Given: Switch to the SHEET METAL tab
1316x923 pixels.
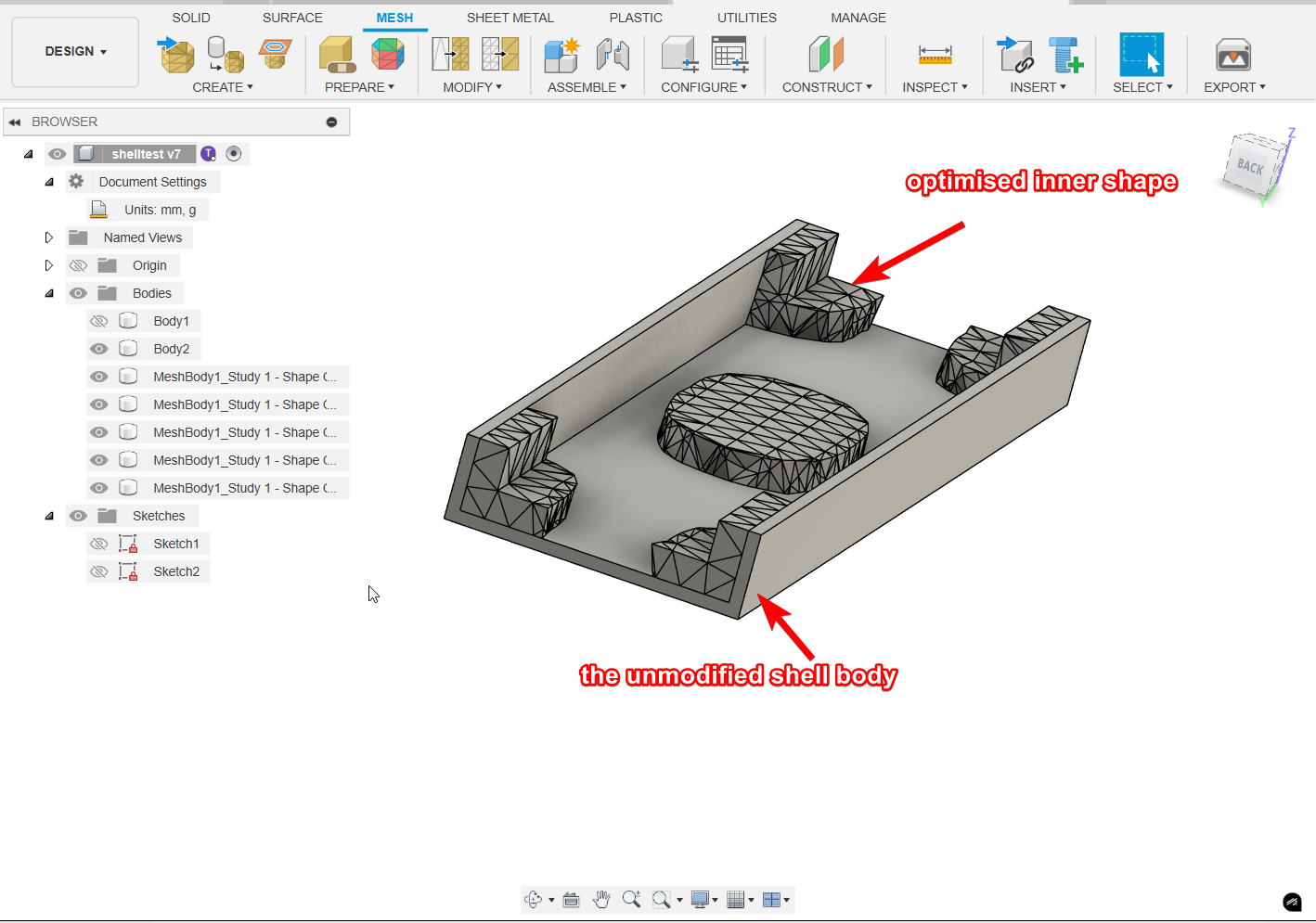Looking at the screenshot, I should coord(510,18).
